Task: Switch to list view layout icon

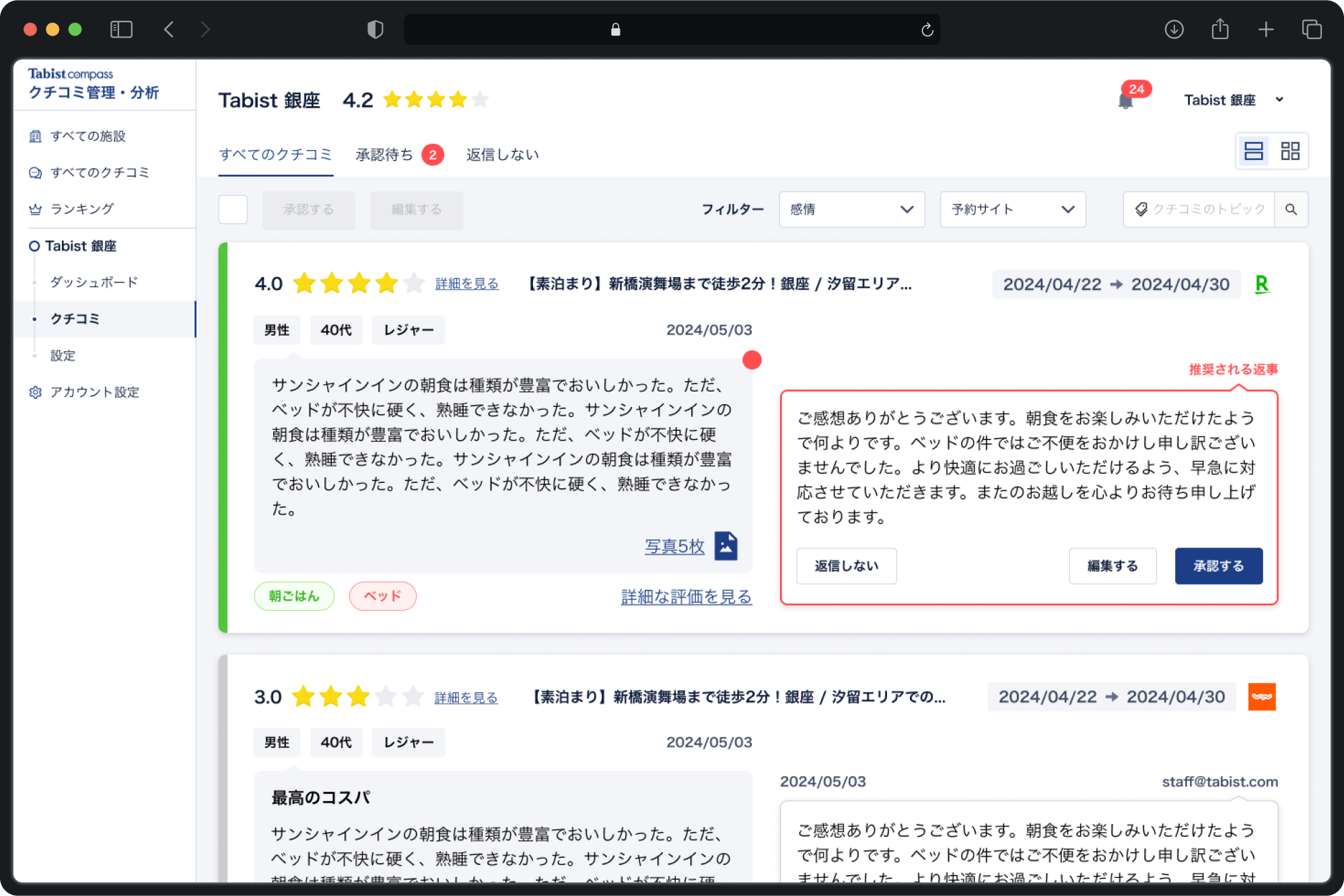Action: [x=1253, y=151]
